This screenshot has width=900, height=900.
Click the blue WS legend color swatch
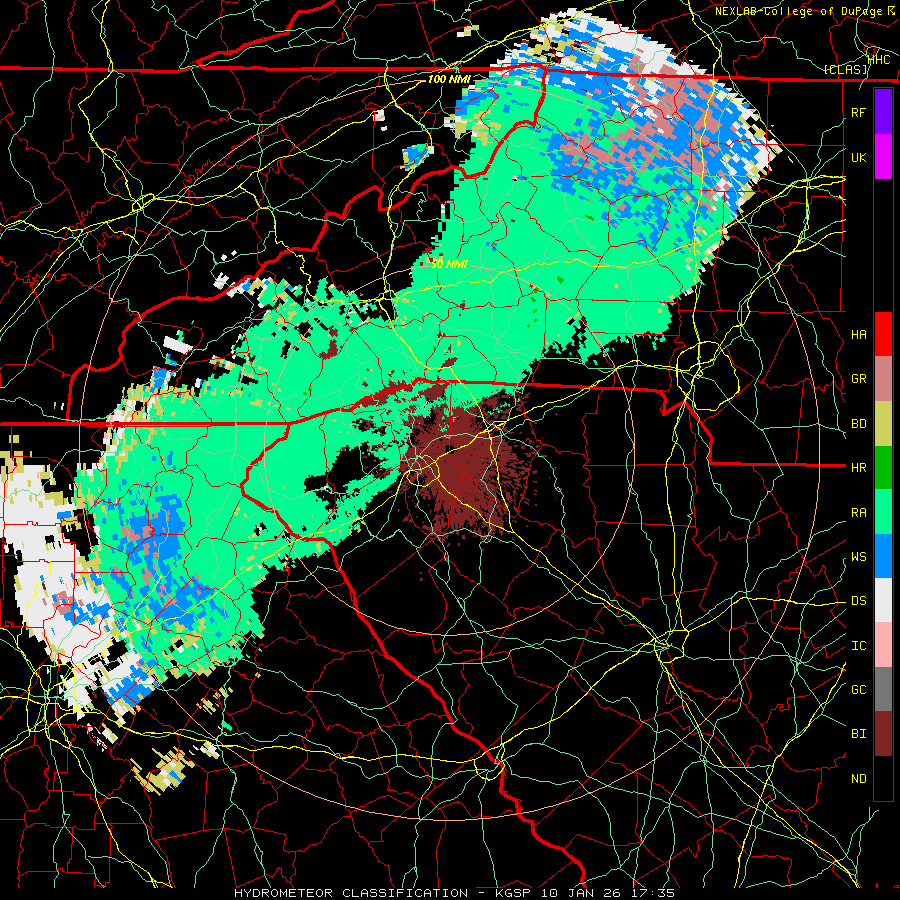(883, 556)
